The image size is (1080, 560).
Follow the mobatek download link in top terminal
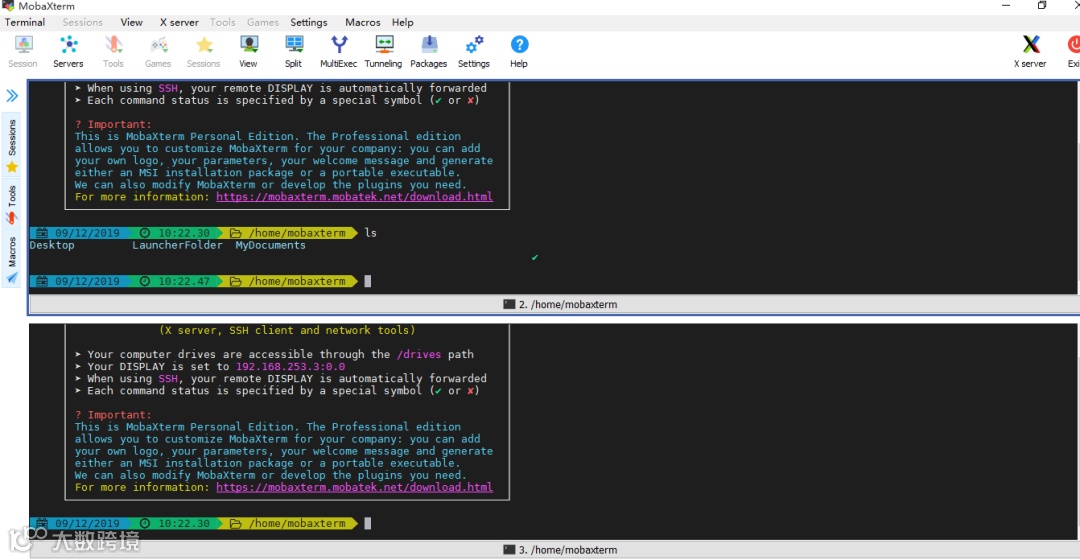point(354,197)
